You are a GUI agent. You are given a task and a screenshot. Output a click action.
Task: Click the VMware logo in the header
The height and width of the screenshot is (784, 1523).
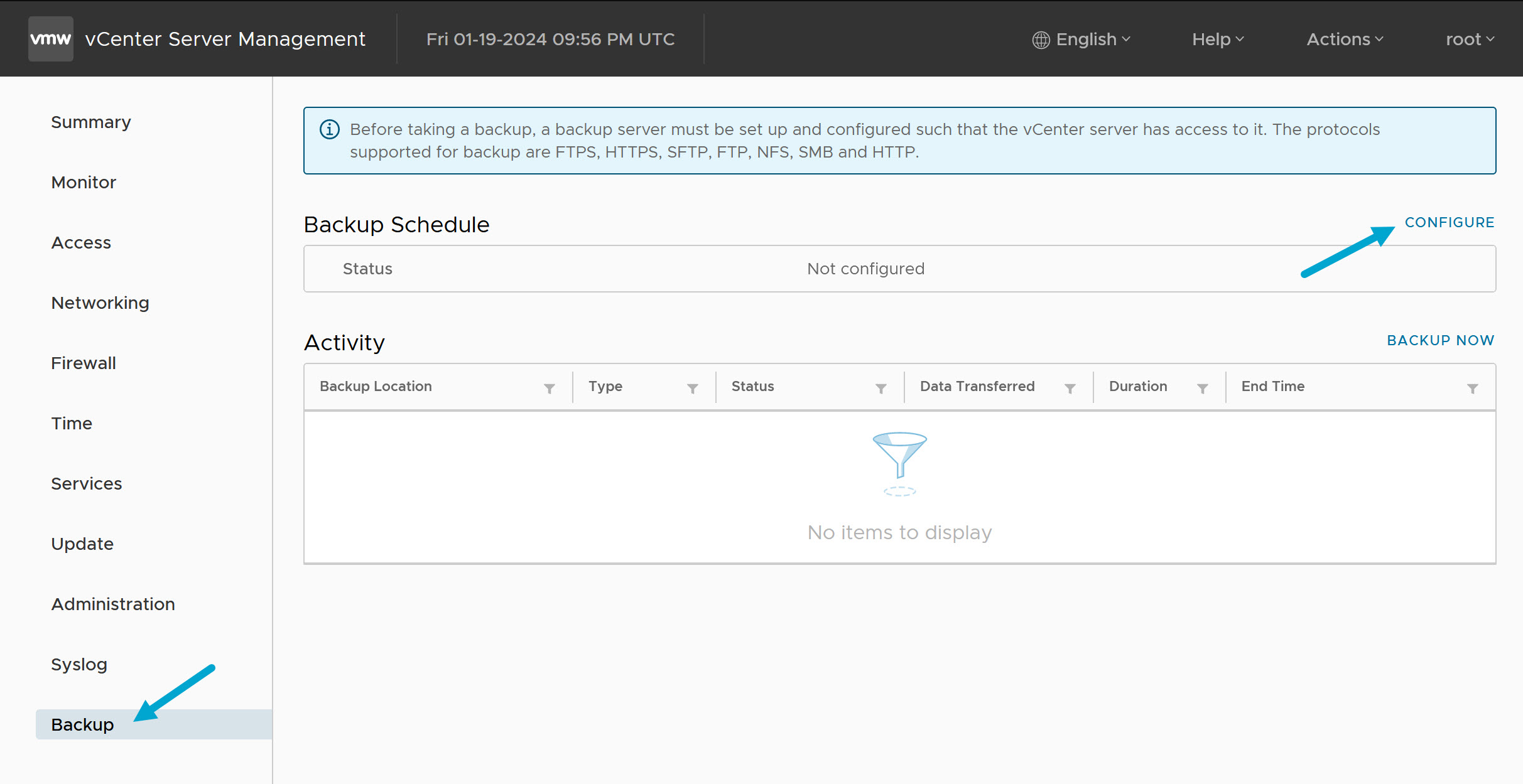[x=50, y=38]
